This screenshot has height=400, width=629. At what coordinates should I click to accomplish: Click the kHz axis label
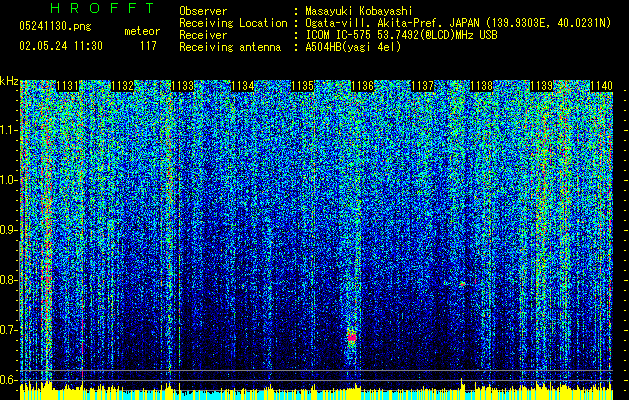(x=9, y=81)
